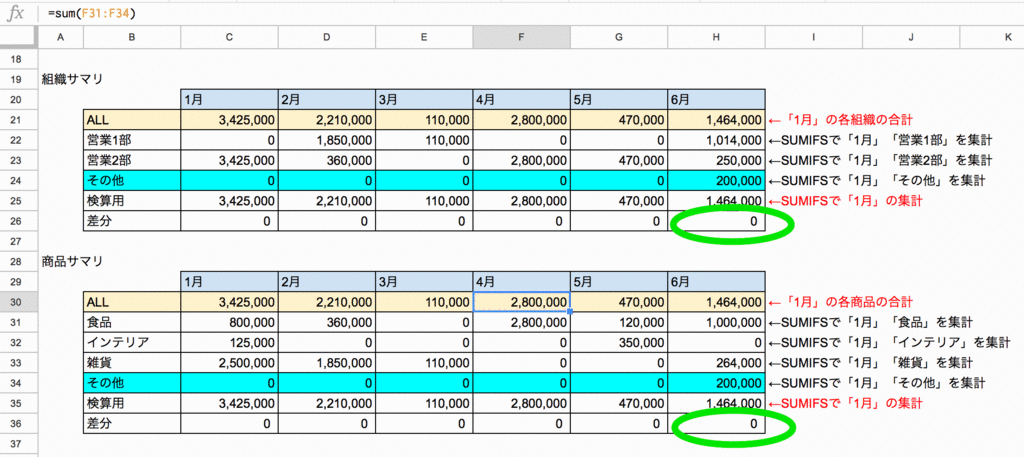Click note SUMIFSで「1月」「食品」を集計

coord(871,323)
